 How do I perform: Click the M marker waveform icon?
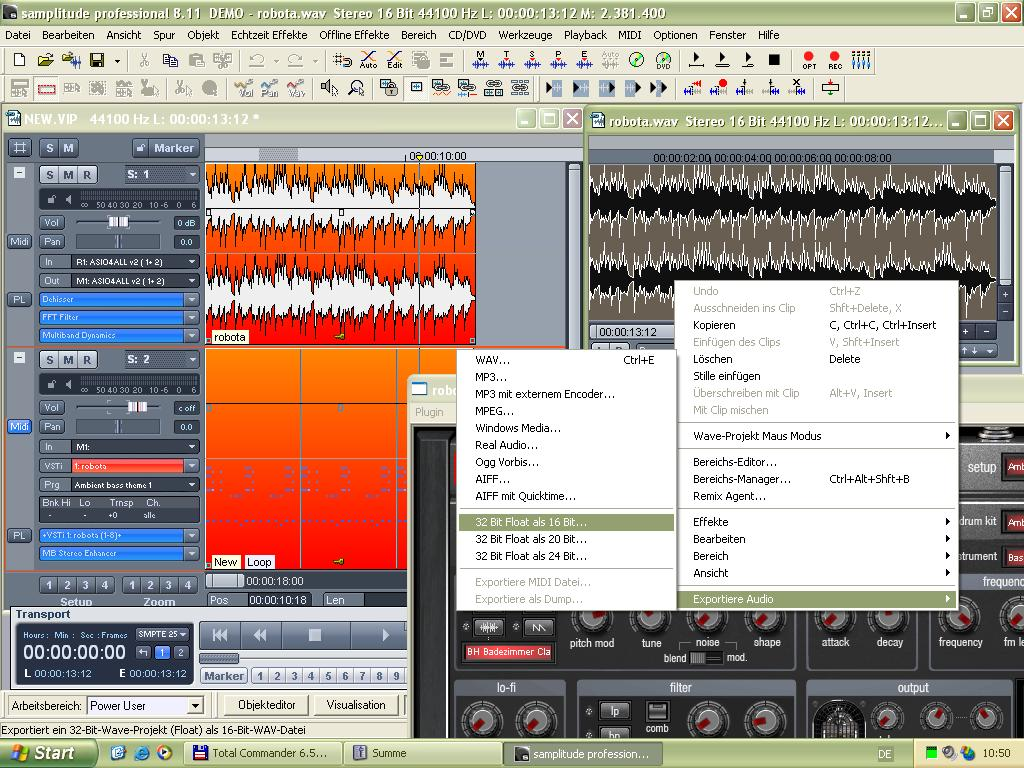coord(481,61)
